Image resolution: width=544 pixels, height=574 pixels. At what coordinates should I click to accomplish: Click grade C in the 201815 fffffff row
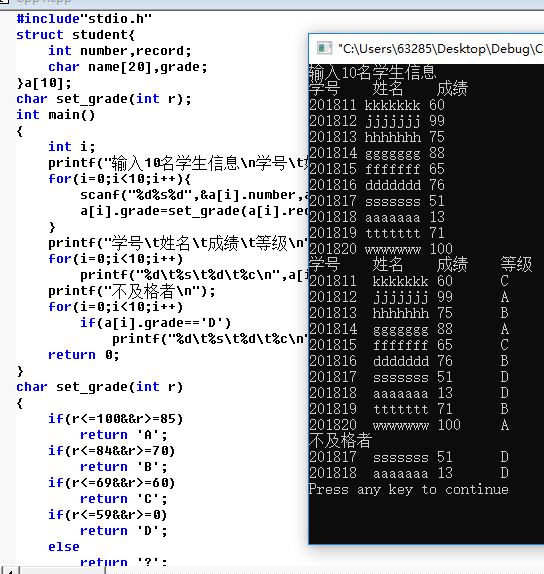(504, 345)
